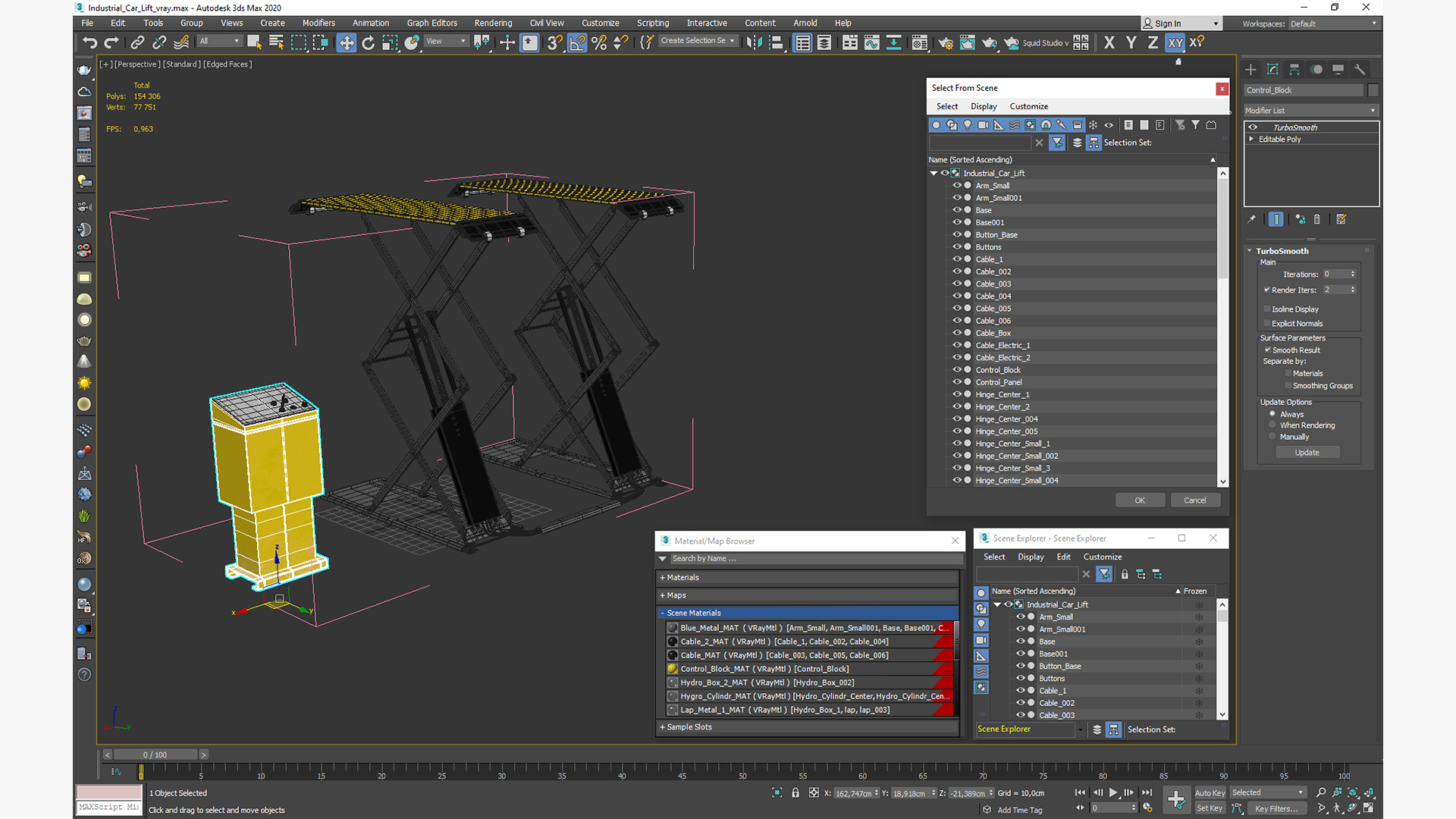Switch to the Hierarchy command panel tab
The height and width of the screenshot is (819, 1456).
pyautogui.click(x=1294, y=69)
